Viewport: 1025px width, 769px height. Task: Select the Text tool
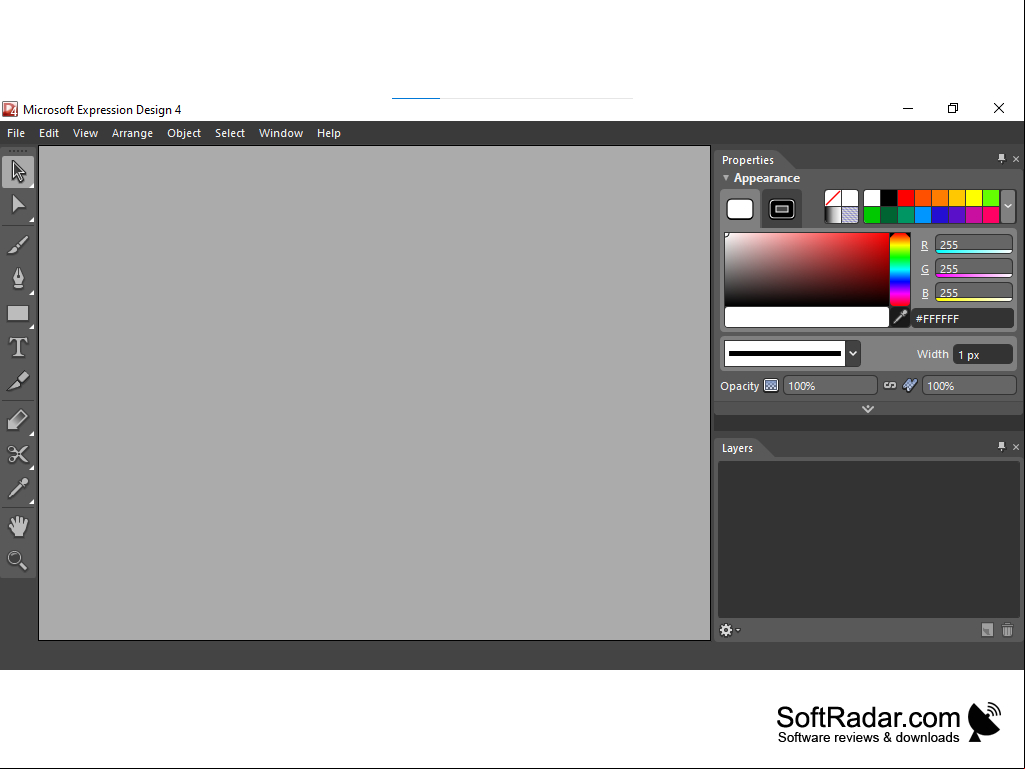[18, 347]
